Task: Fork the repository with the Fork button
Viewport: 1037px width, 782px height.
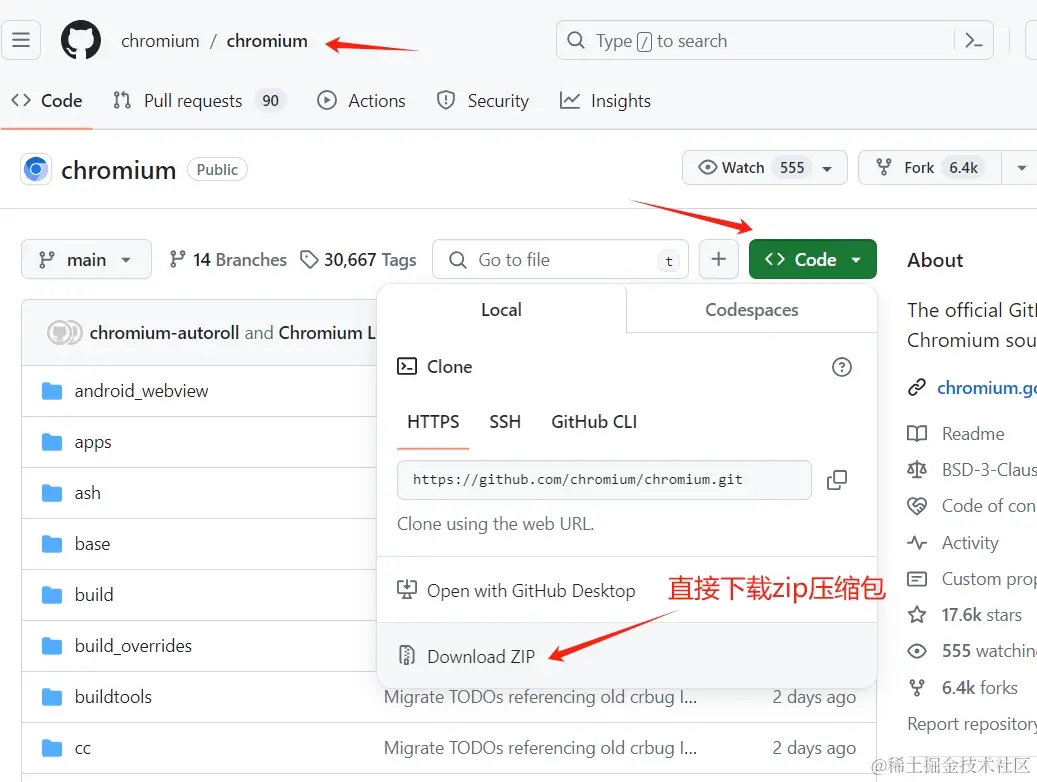Action: (x=929, y=167)
